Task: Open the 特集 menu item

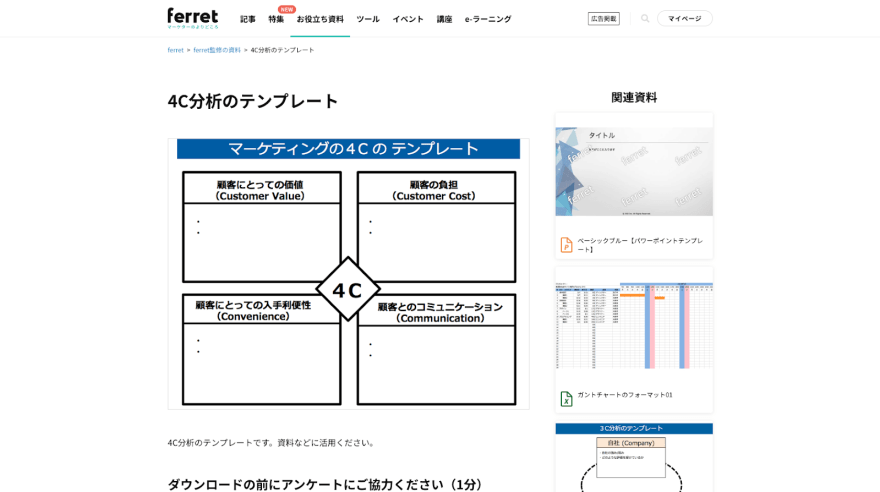Action: 276,19
